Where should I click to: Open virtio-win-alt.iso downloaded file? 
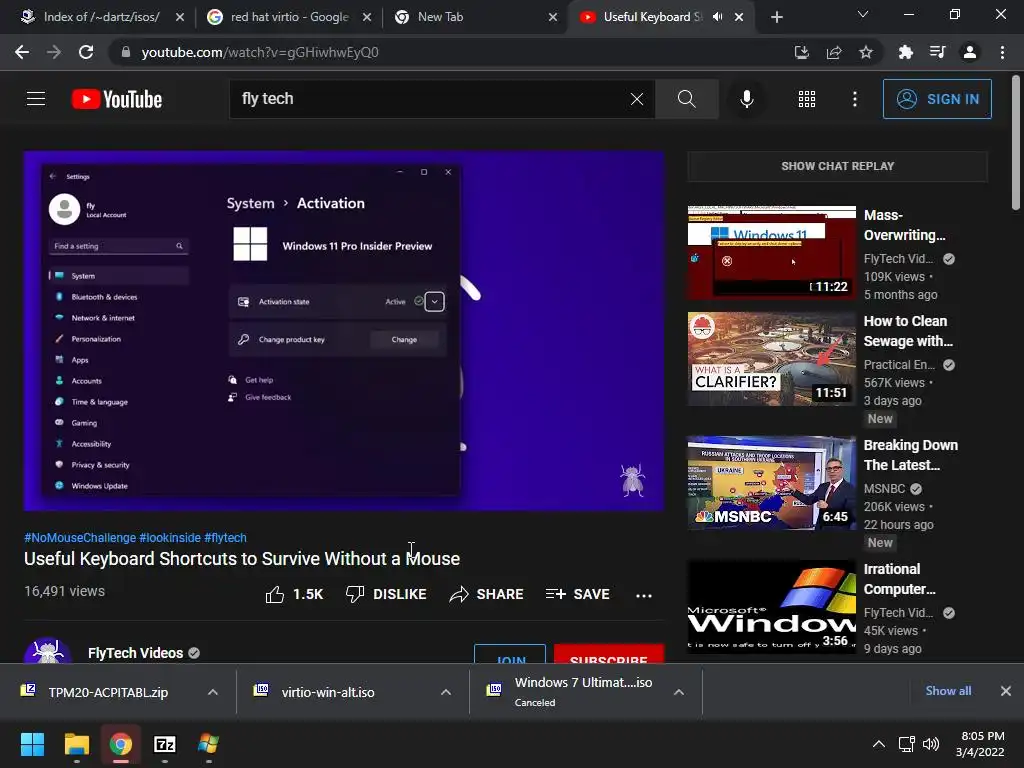coord(328,692)
